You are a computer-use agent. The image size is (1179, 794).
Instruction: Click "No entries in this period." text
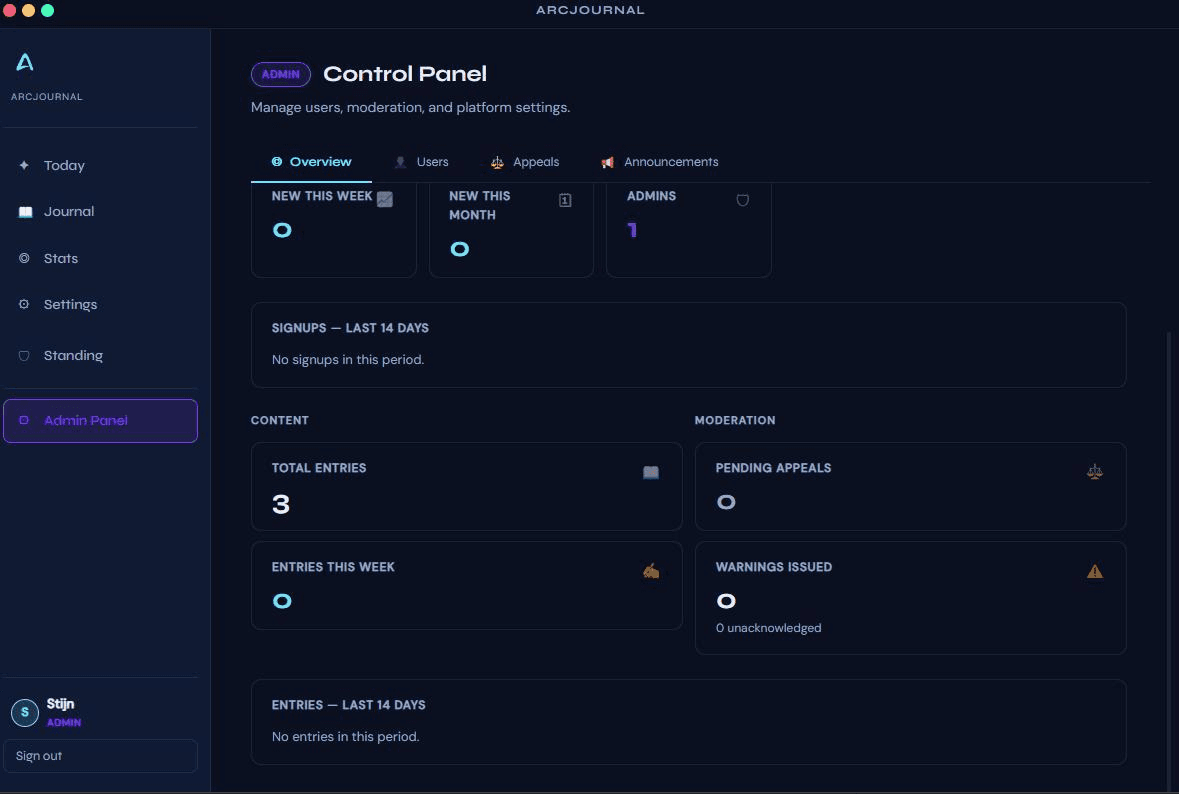pos(346,736)
